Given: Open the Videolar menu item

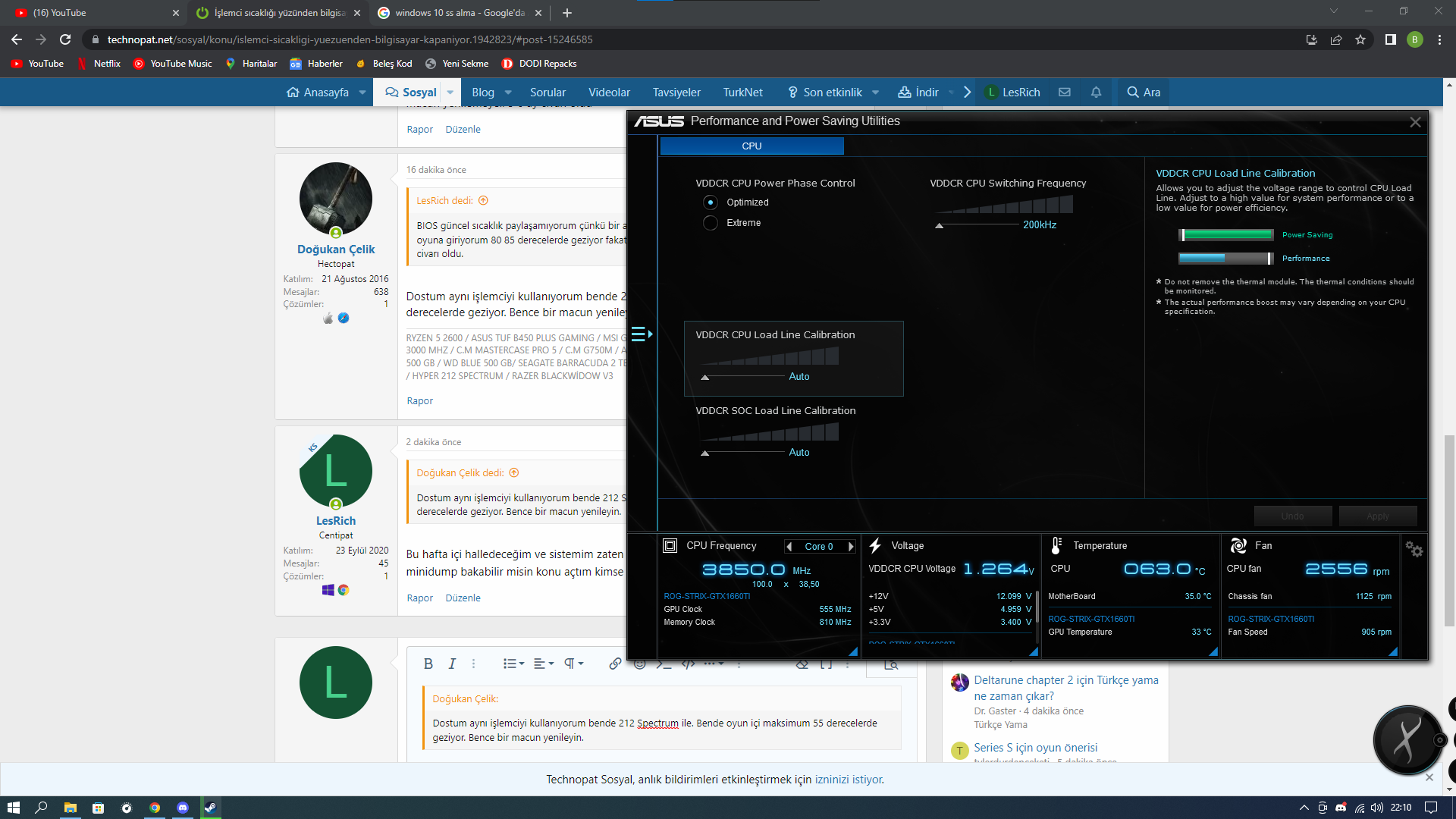Looking at the screenshot, I should pos(609,93).
